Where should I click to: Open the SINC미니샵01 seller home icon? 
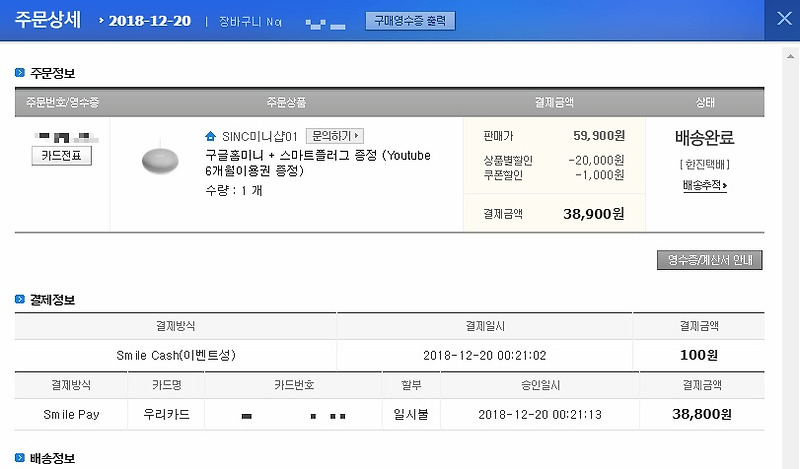coord(210,136)
